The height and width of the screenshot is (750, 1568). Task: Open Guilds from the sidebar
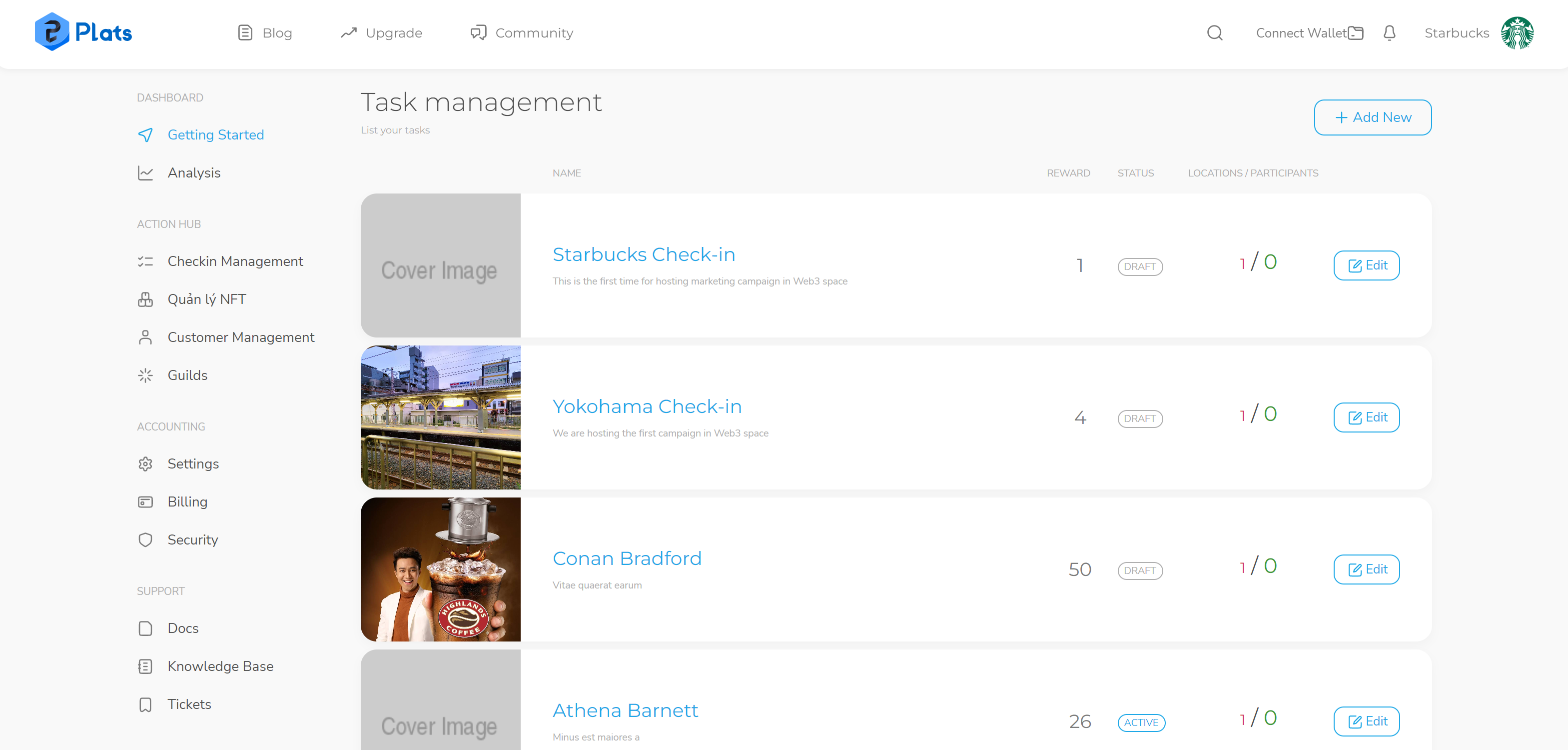coord(187,375)
